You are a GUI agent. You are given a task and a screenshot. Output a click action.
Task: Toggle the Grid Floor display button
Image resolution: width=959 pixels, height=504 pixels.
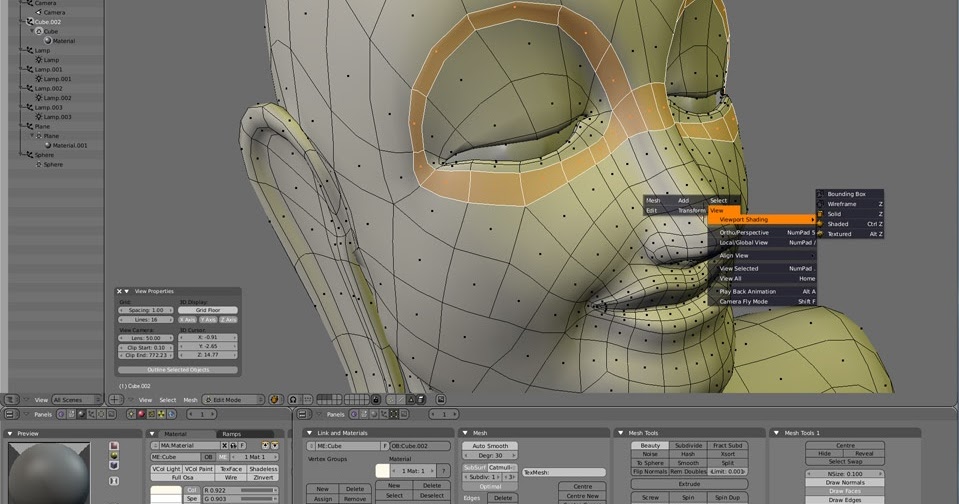pos(208,310)
